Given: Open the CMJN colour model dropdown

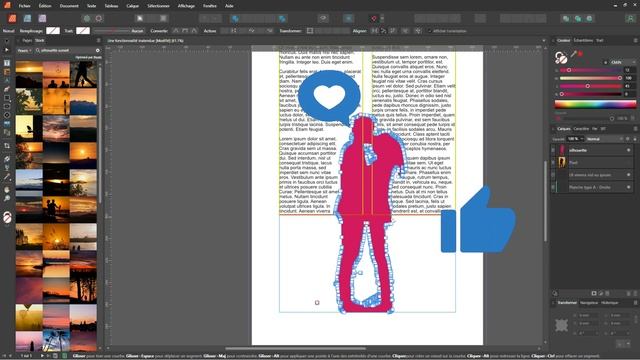Looking at the screenshot, I should (x=622, y=62).
